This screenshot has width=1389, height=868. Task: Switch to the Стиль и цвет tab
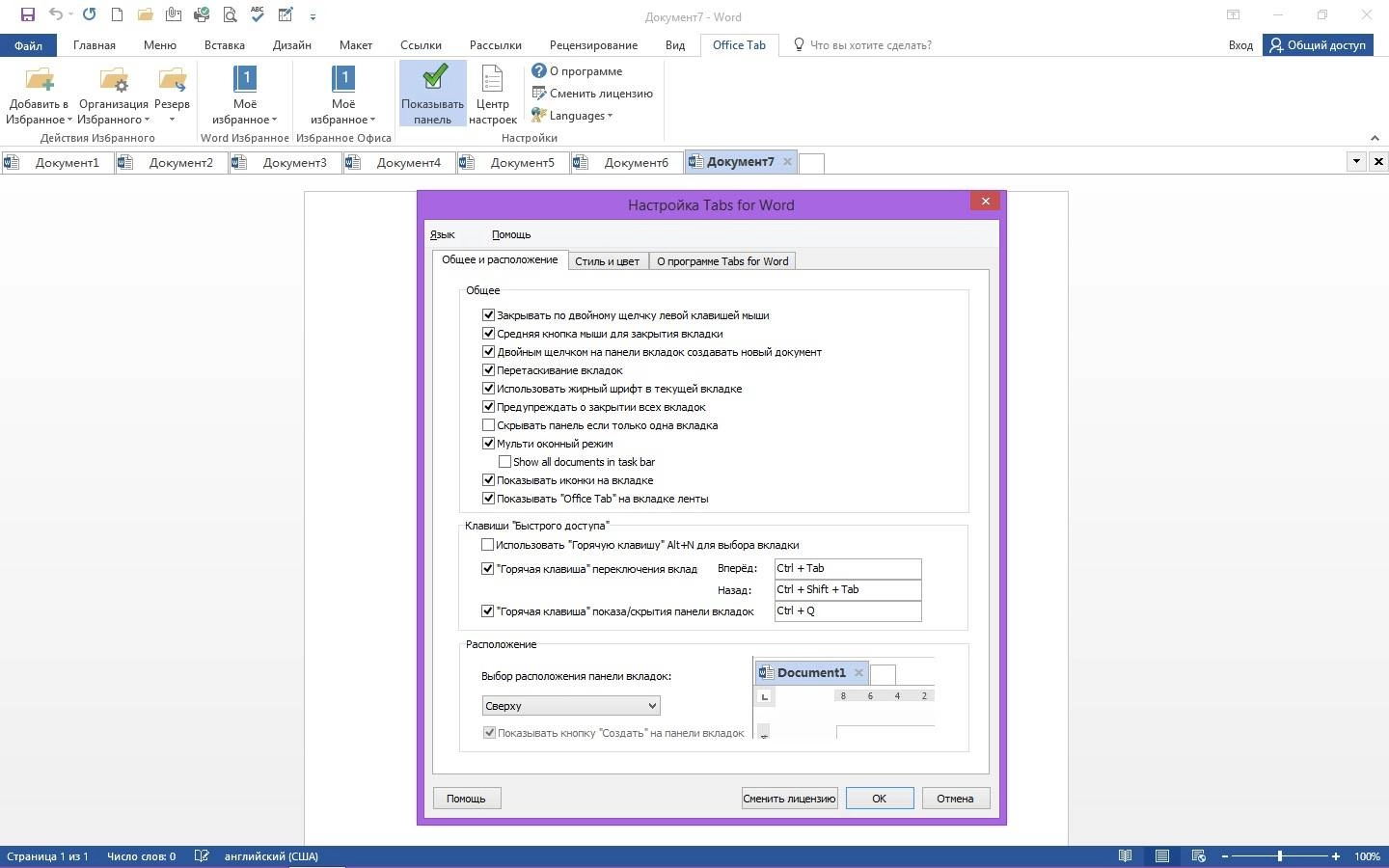coord(608,261)
